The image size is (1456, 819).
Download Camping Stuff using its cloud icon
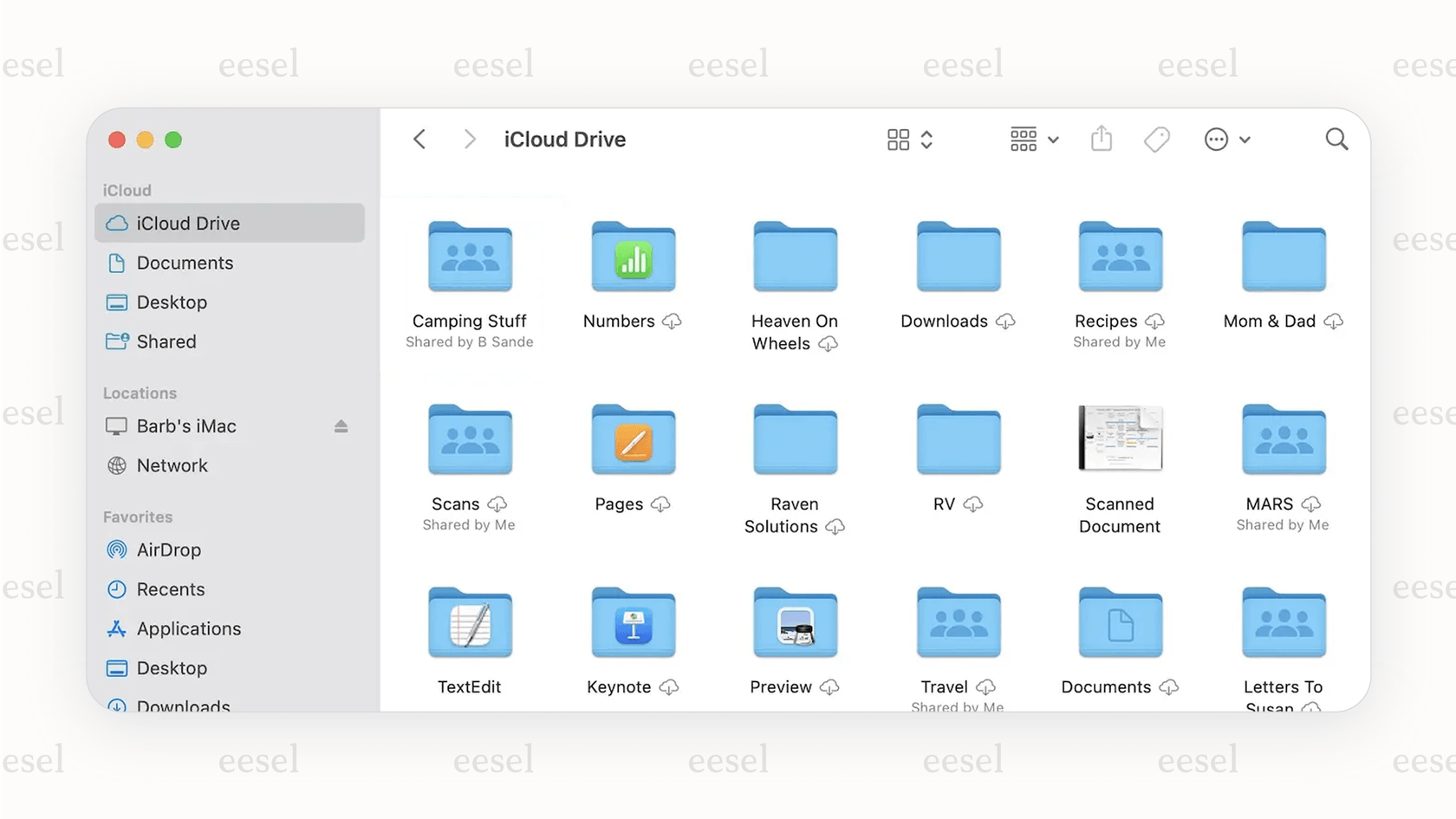tap(469, 256)
